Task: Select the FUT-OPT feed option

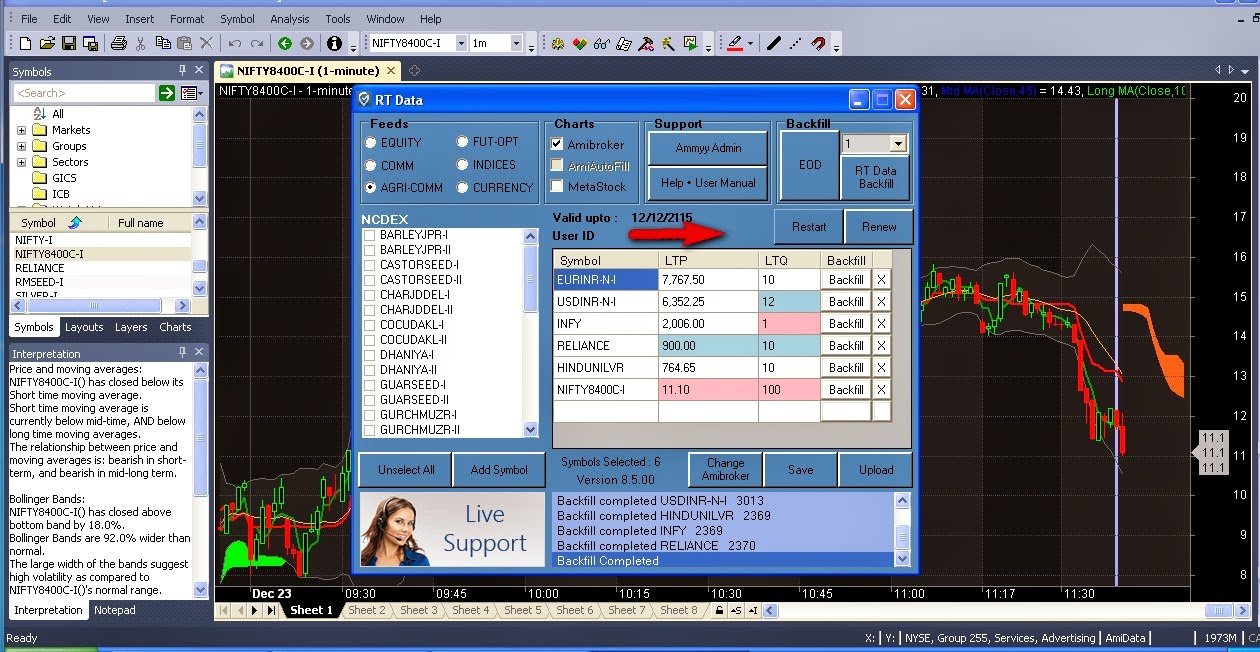Action: click(x=463, y=142)
